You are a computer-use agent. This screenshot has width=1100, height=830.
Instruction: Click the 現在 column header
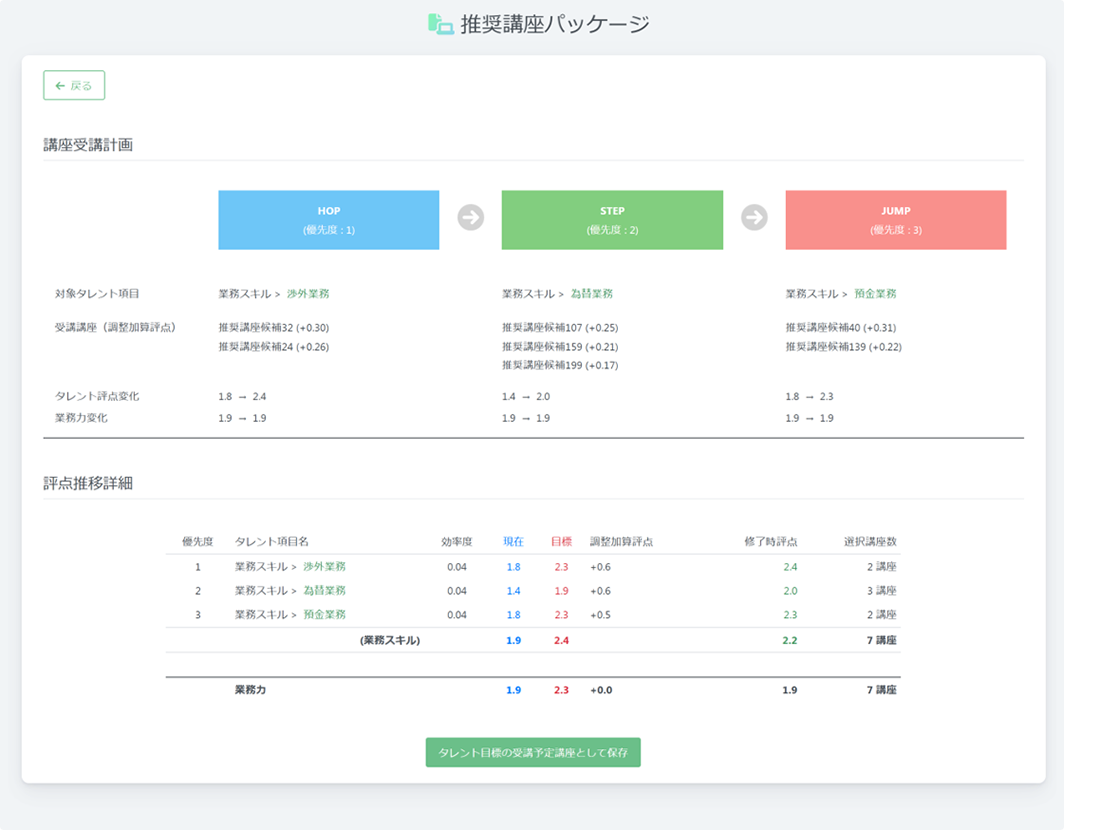coord(513,542)
